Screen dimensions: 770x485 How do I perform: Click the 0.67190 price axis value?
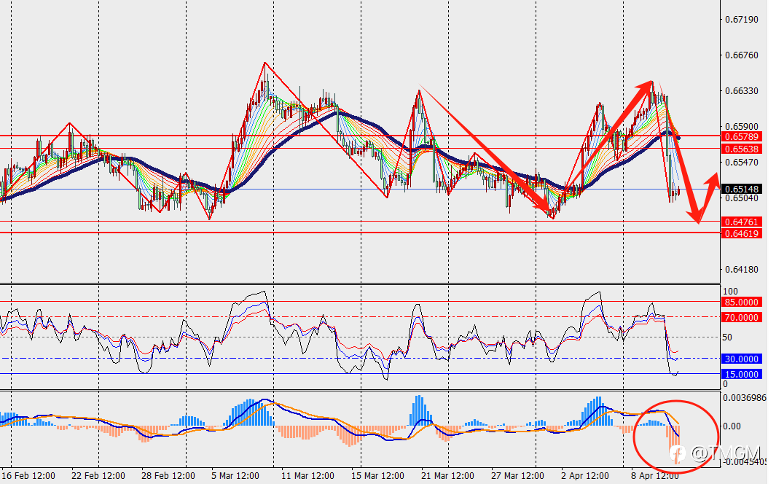click(x=742, y=20)
